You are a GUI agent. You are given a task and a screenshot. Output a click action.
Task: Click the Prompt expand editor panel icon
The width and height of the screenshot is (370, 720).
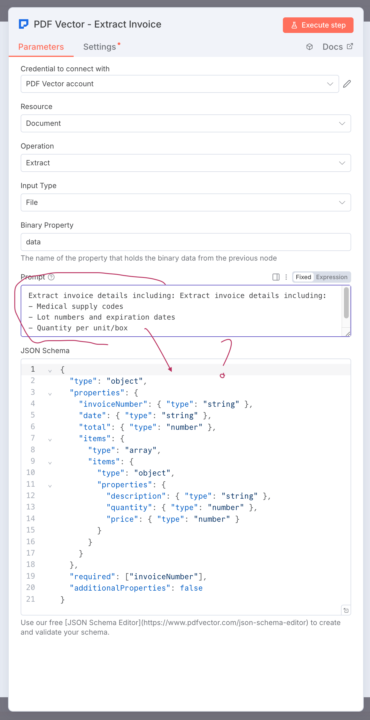pos(276,277)
